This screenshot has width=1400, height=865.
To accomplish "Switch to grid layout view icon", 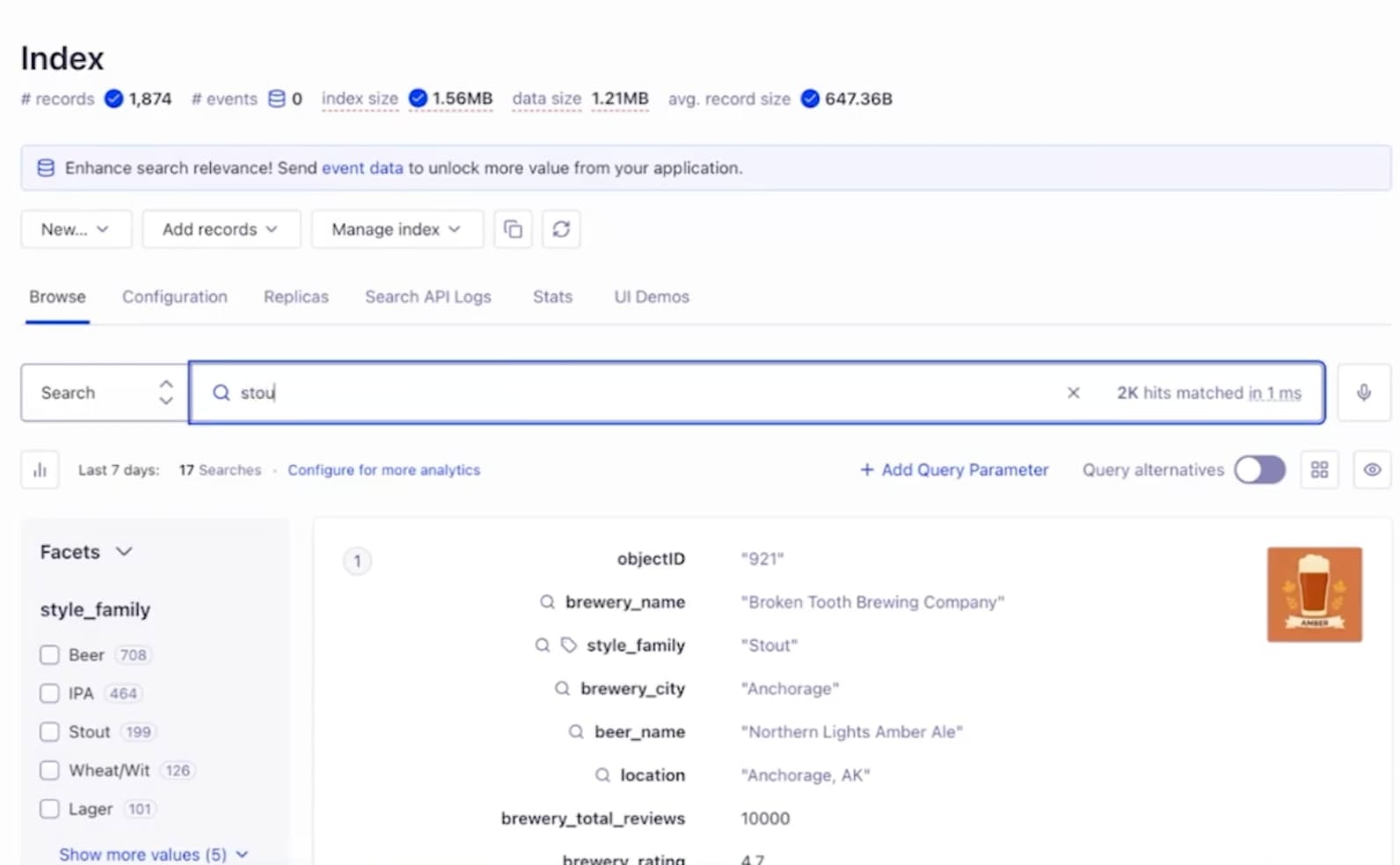I will click(1319, 470).
